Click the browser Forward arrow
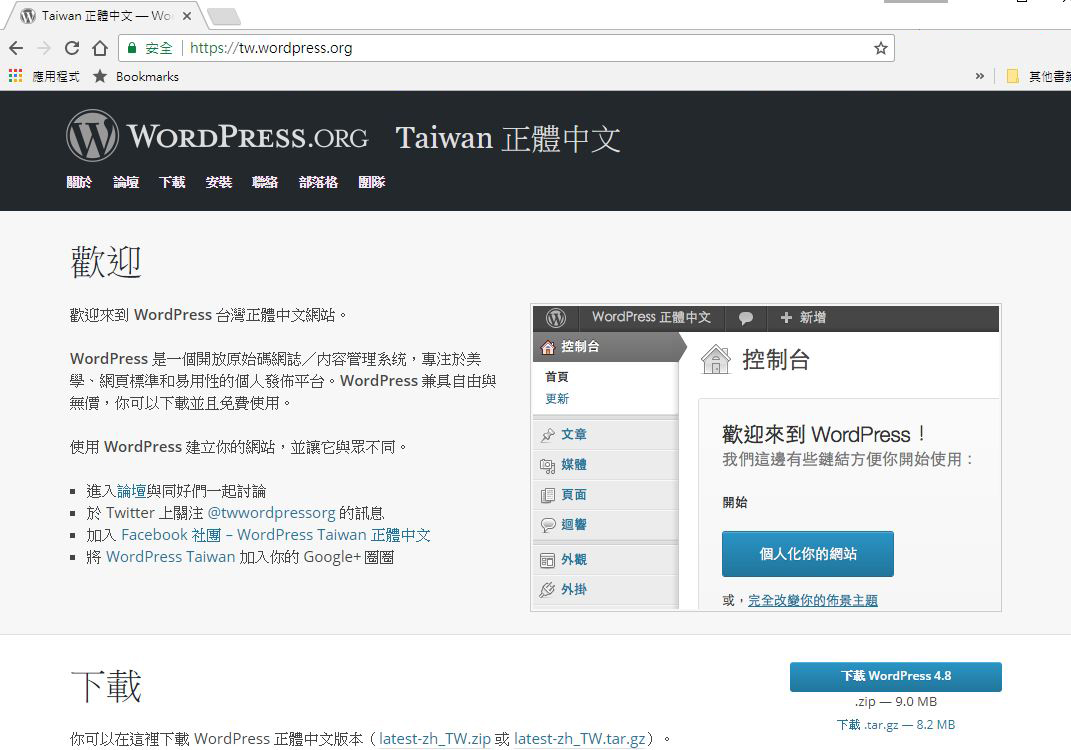Image resolution: width=1071 pixels, height=750 pixels. (x=44, y=48)
